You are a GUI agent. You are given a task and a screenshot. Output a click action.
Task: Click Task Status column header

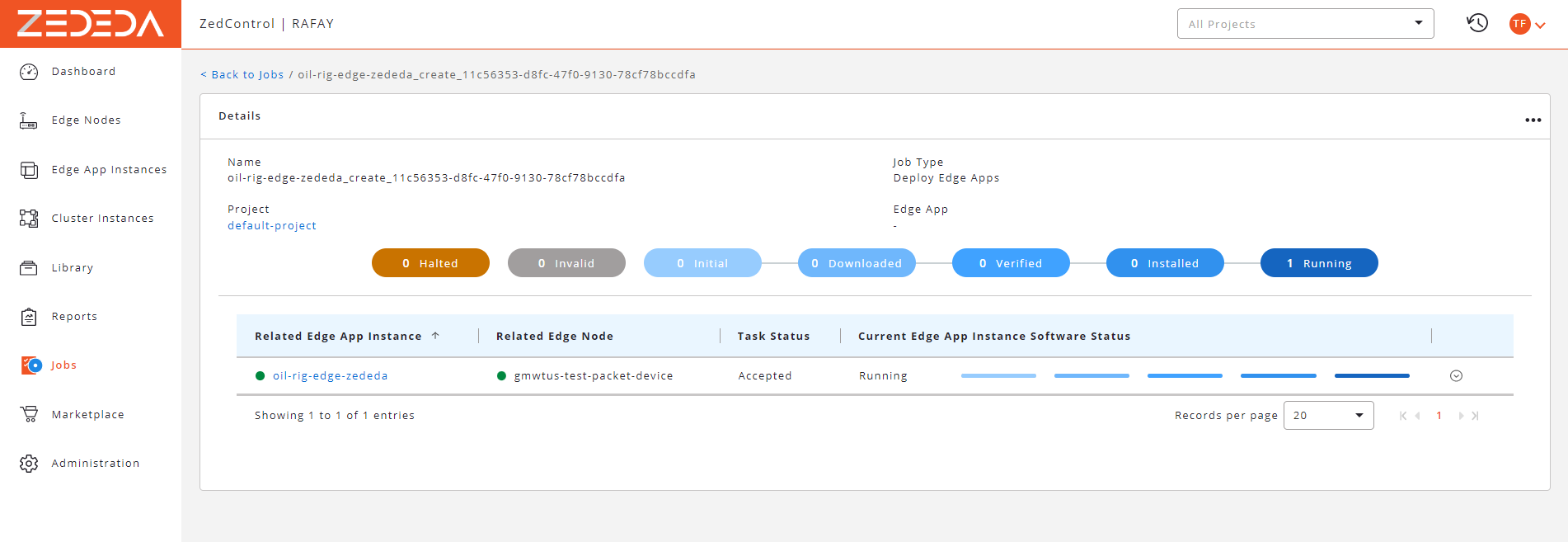[x=773, y=337]
